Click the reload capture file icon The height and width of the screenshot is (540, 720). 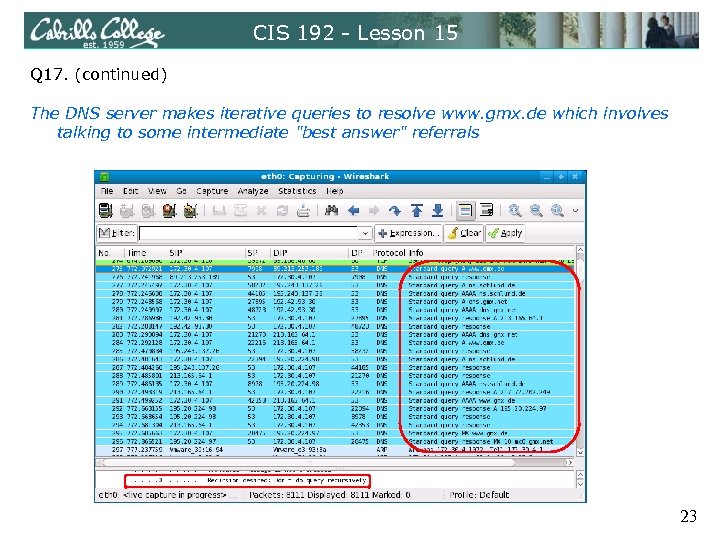[282, 211]
